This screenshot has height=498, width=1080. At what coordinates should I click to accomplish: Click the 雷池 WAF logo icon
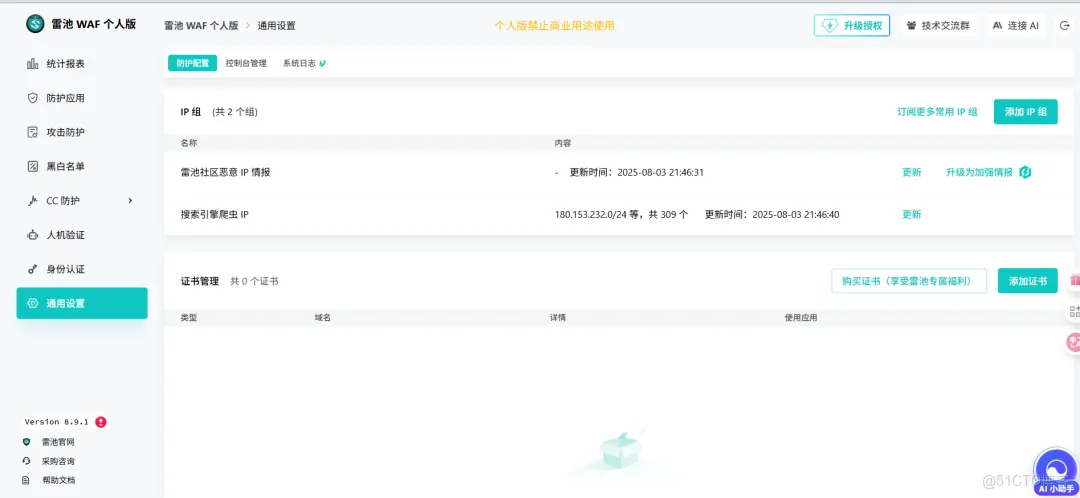click(35, 24)
